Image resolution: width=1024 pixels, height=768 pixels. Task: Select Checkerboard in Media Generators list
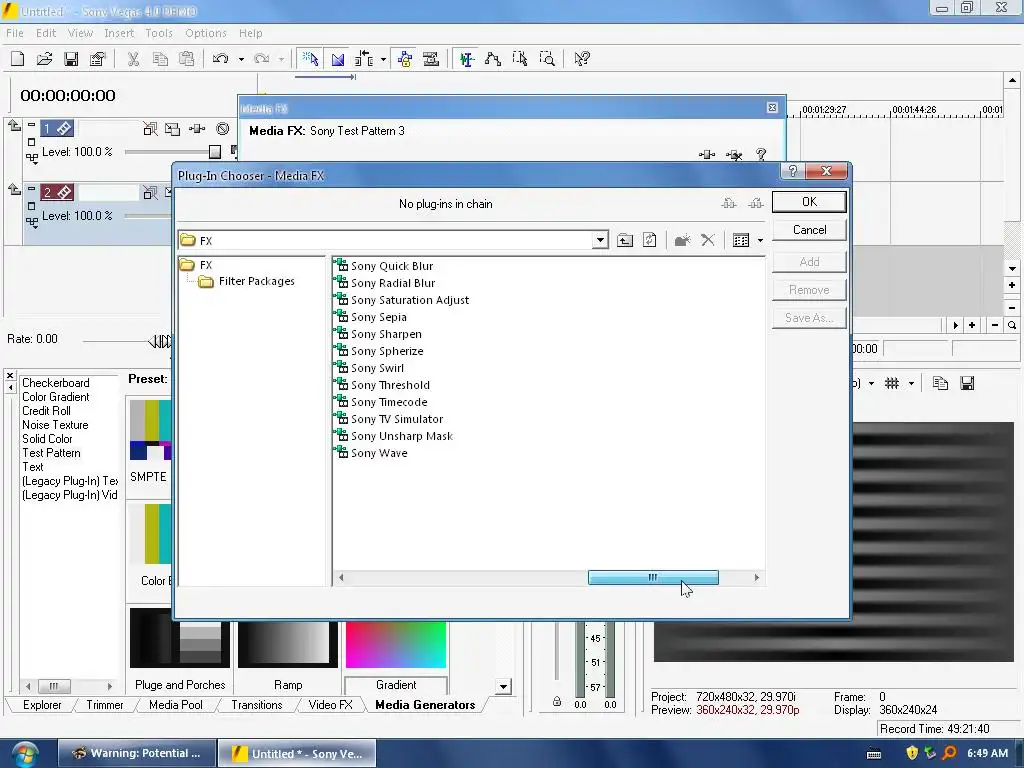(56, 383)
